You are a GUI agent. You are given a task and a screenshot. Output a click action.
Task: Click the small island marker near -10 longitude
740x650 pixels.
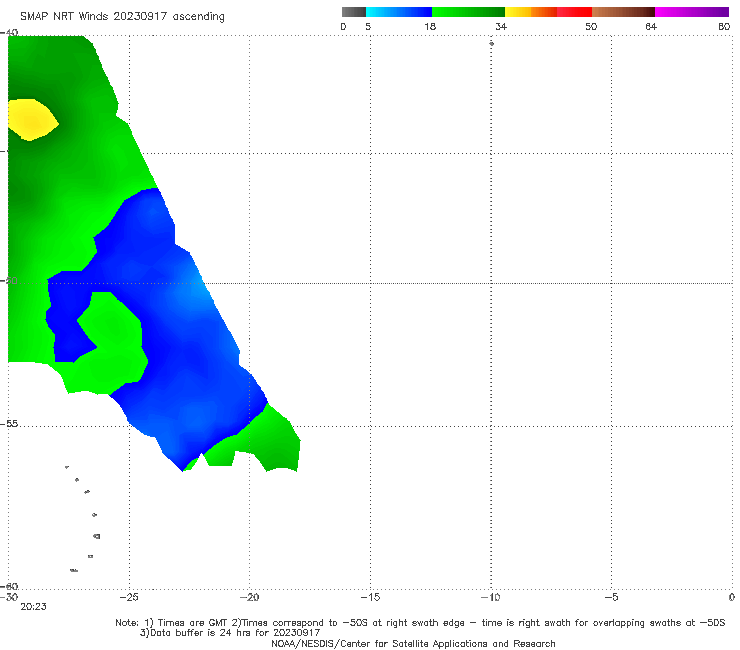[491, 43]
